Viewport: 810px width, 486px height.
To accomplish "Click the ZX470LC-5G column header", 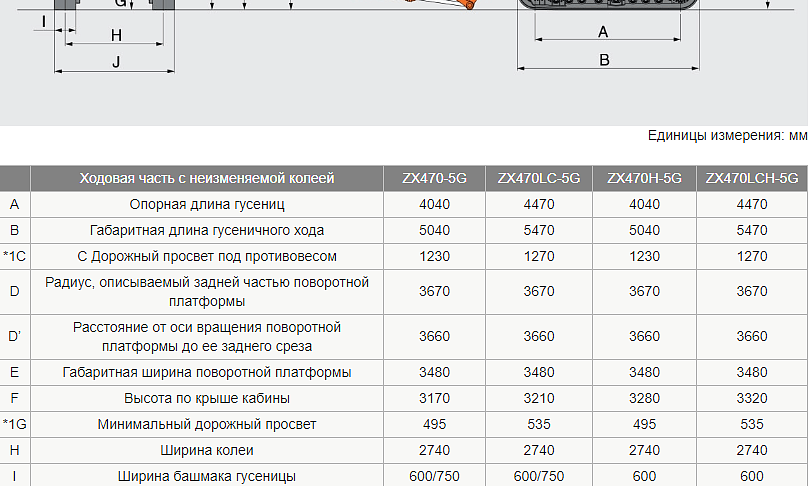I will 539,178.
